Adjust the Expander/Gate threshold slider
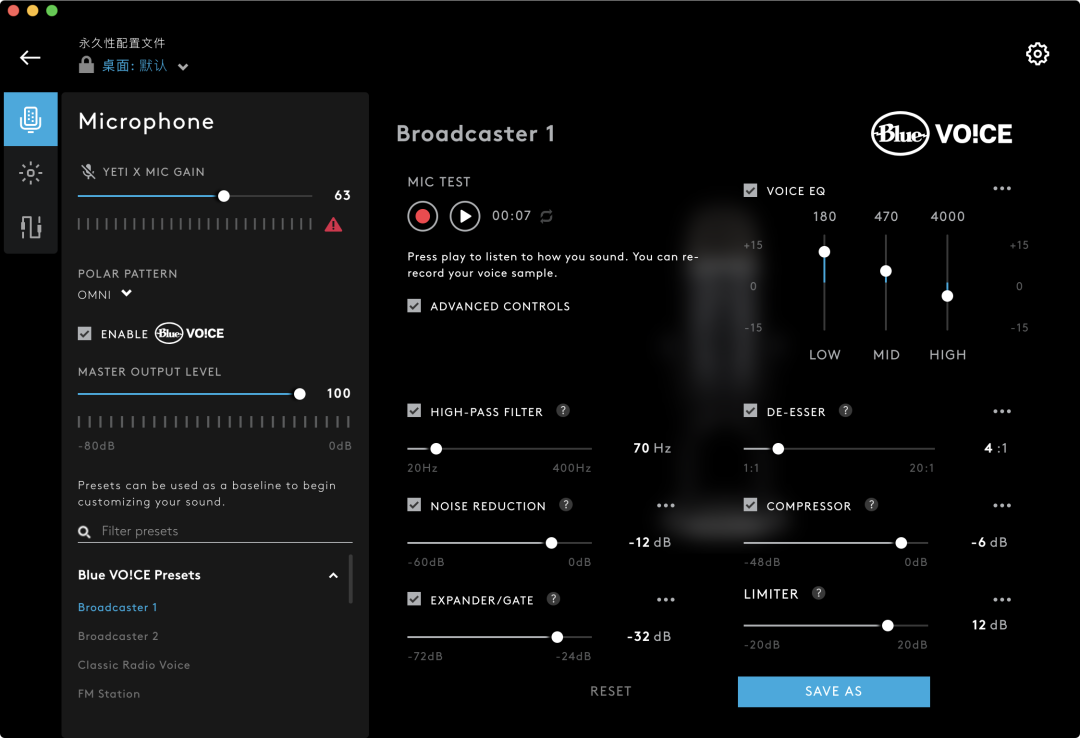Viewport: 1080px width, 738px height. tap(499, 637)
